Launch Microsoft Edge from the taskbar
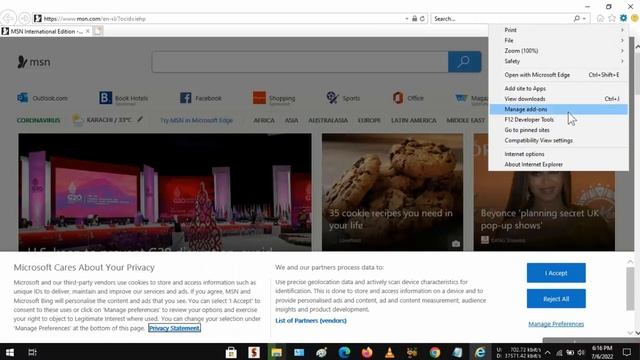The image size is (640, 360). pos(344,352)
